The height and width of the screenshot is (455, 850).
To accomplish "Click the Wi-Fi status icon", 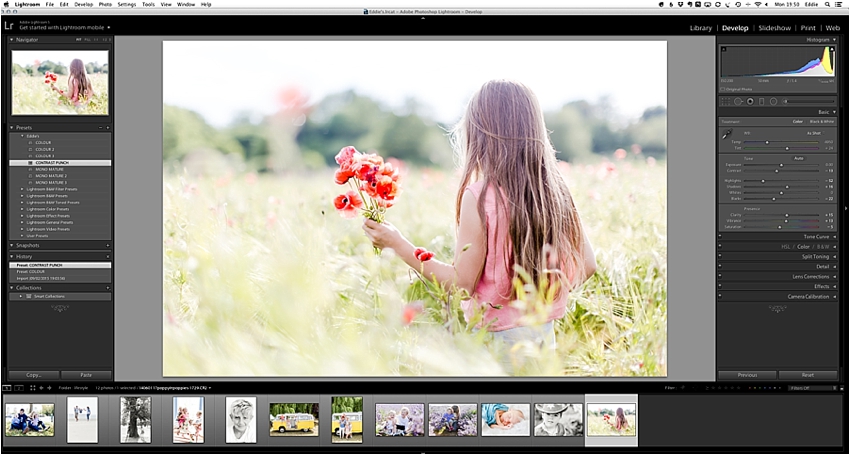I will [758, 4].
